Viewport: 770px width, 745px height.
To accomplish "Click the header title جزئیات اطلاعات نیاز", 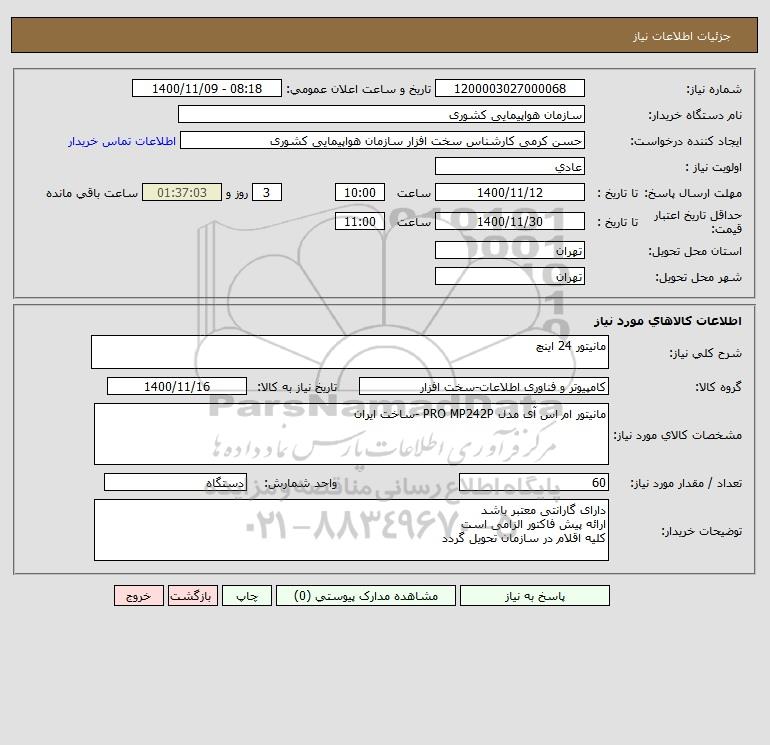I will click(x=682, y=36).
